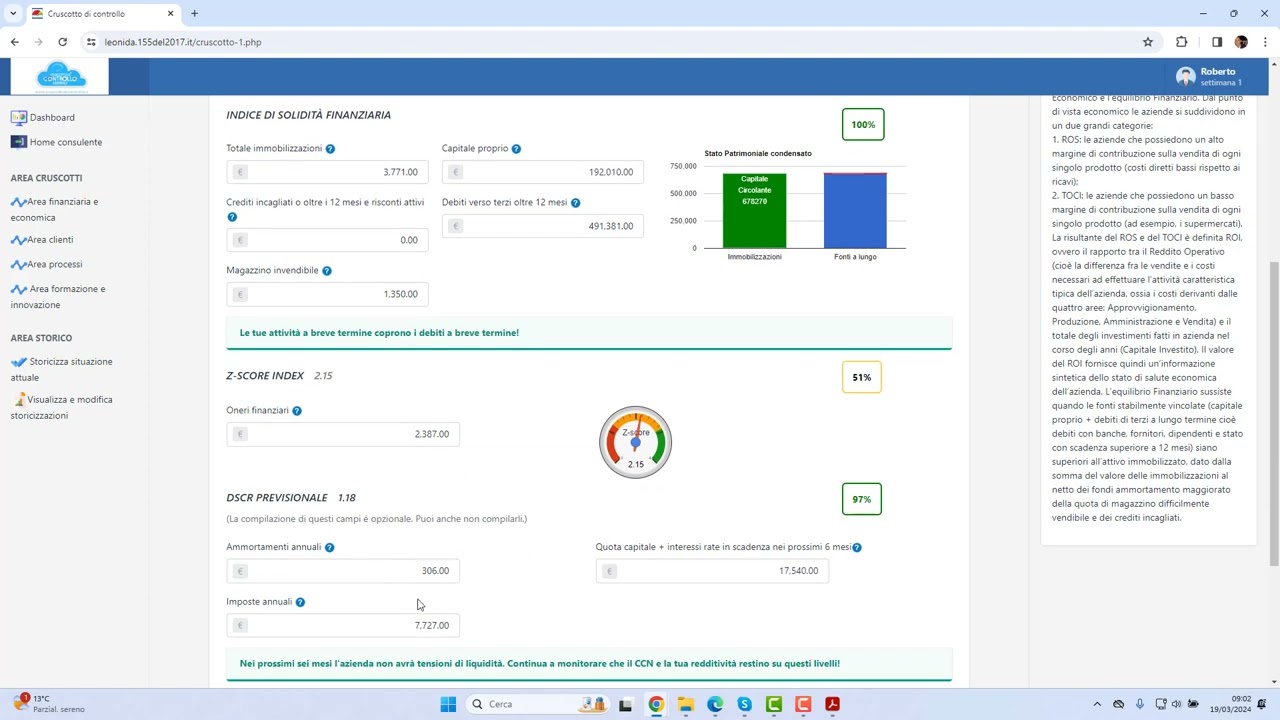Open Area clienti link
The image size is (1280, 720).
[50, 240]
